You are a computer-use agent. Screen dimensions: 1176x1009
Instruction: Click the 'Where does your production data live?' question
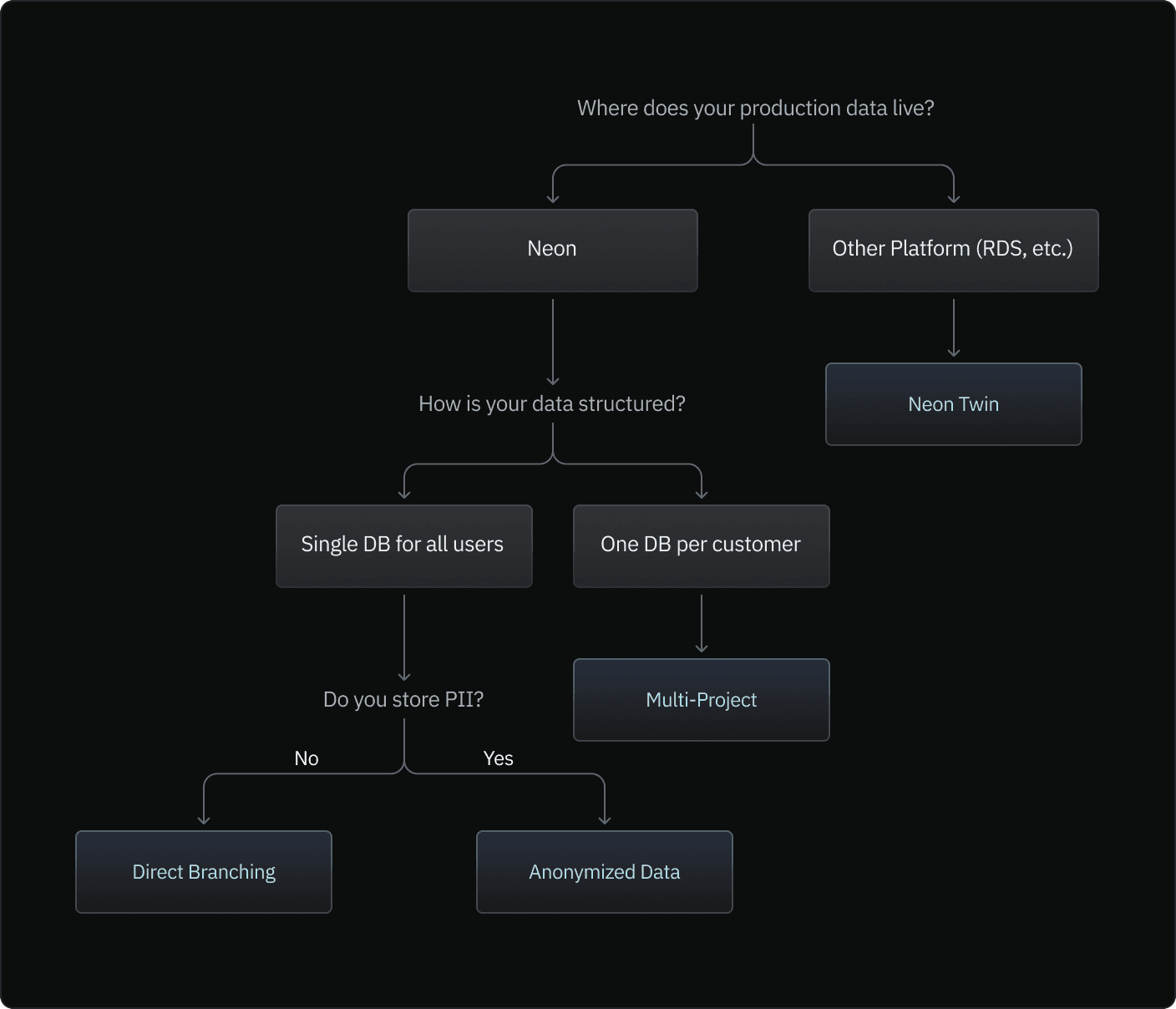coord(755,109)
